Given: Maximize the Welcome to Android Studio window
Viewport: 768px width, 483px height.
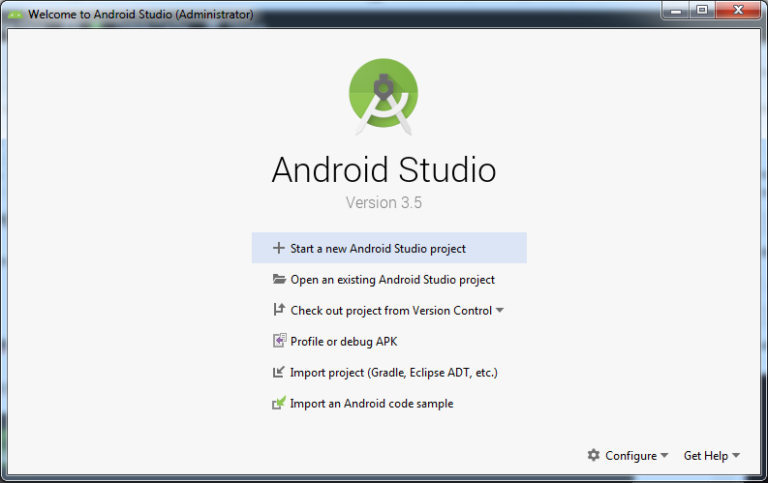Looking at the screenshot, I should coord(702,11).
